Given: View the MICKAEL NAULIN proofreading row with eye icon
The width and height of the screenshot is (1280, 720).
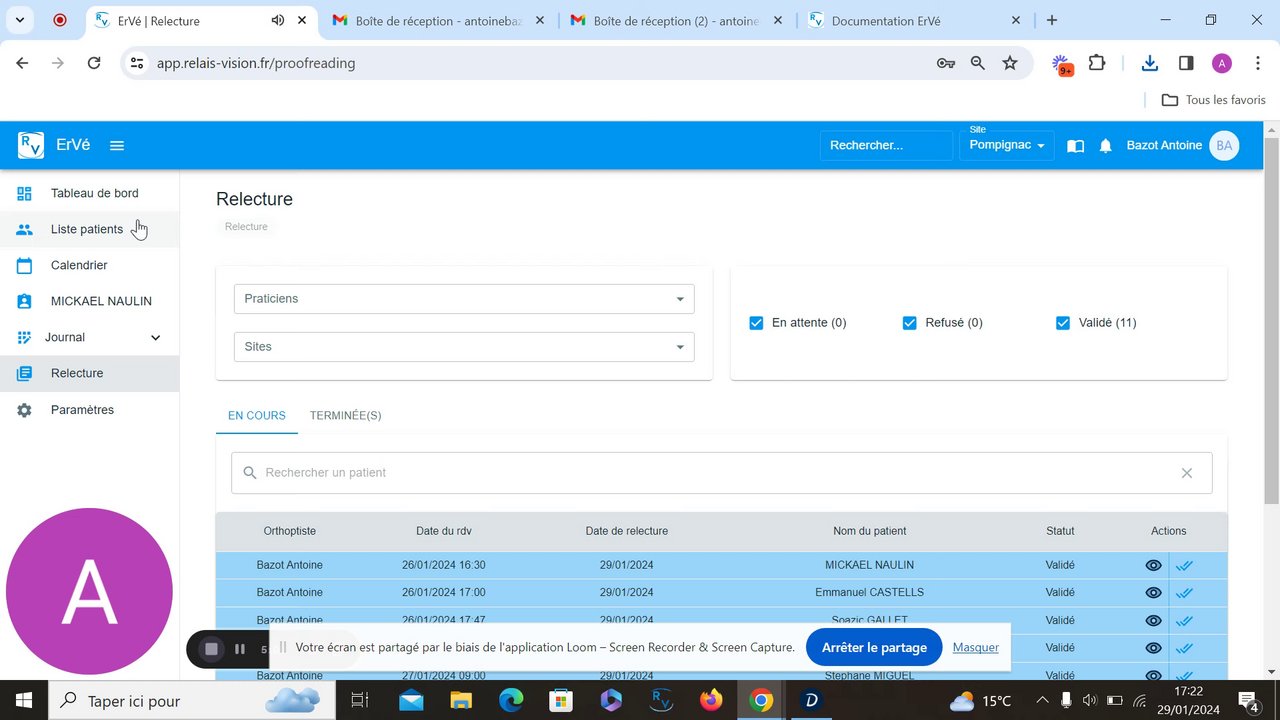Looking at the screenshot, I should [x=1153, y=565].
